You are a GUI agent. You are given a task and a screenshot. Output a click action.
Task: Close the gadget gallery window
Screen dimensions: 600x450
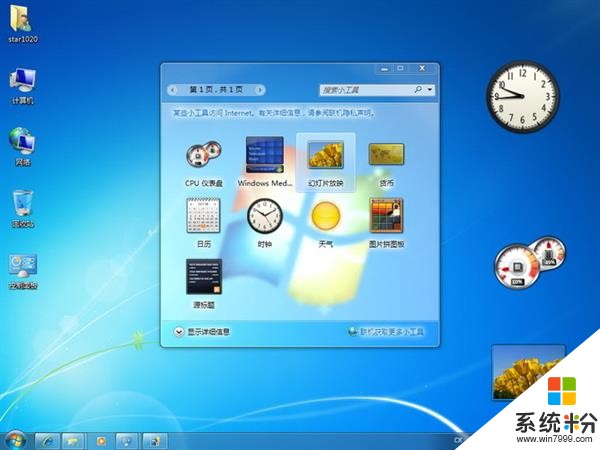(422, 68)
